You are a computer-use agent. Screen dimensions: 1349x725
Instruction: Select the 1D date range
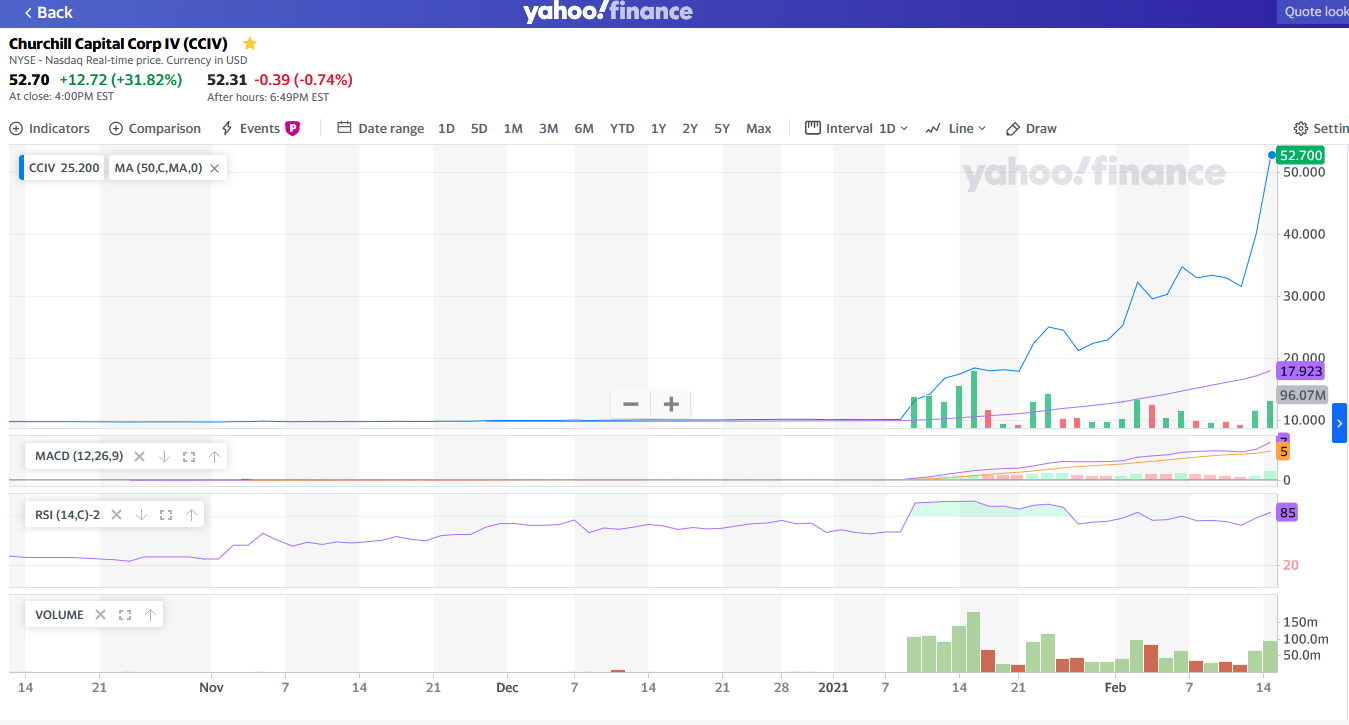446,128
